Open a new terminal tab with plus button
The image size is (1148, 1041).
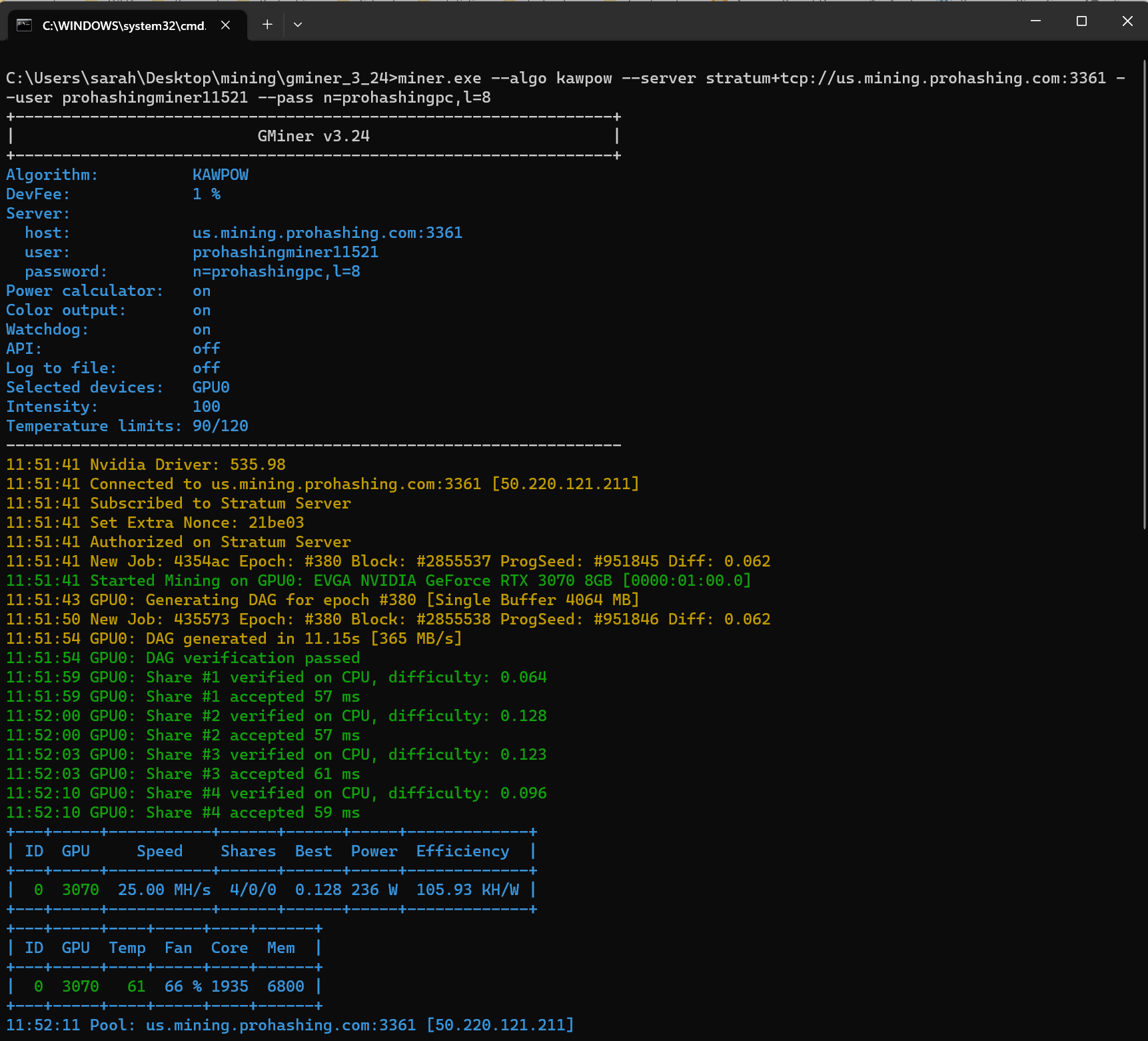267,25
